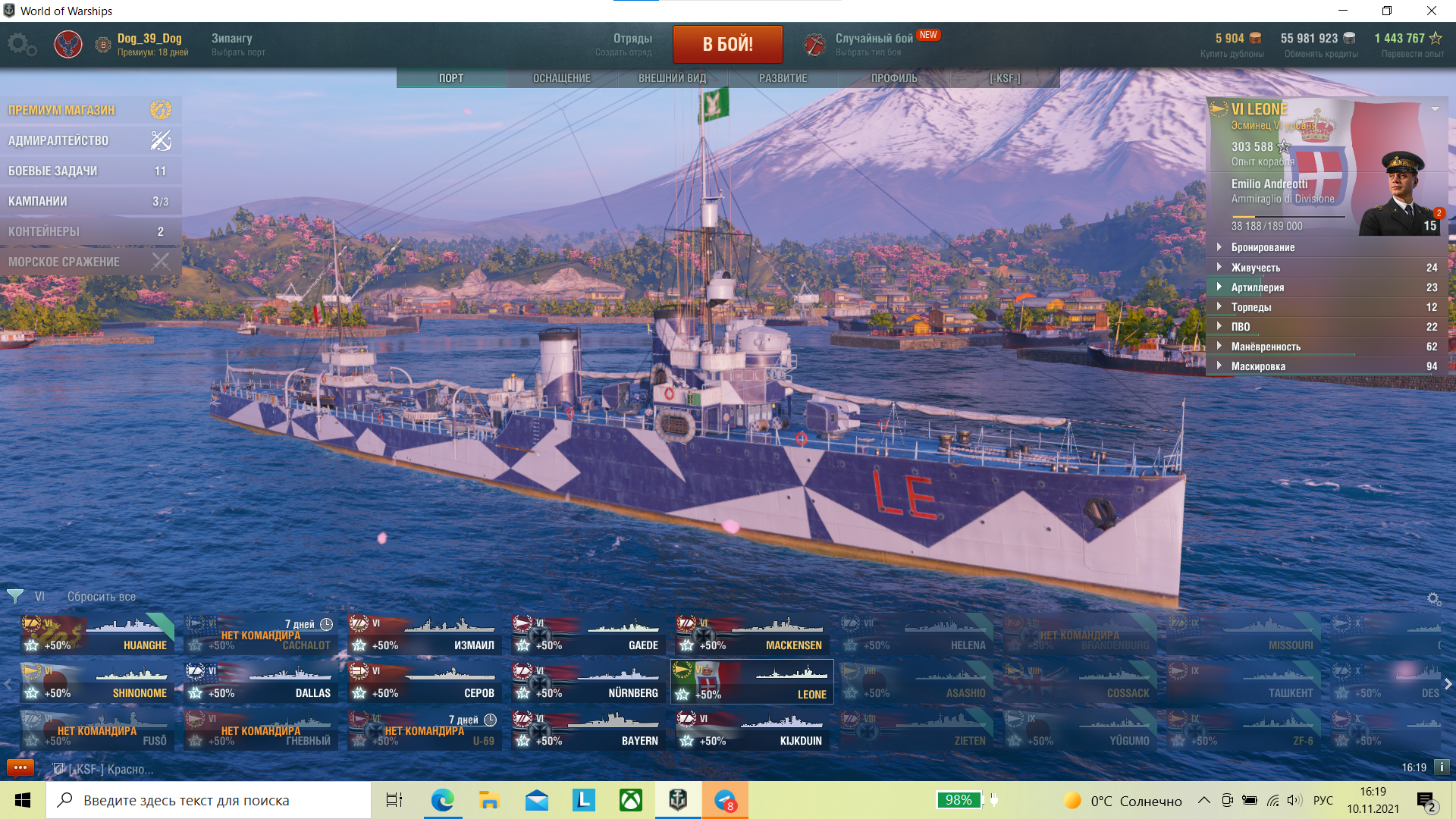Click the РУС keyboard language indicator
The width and height of the screenshot is (1456, 819).
[1323, 800]
